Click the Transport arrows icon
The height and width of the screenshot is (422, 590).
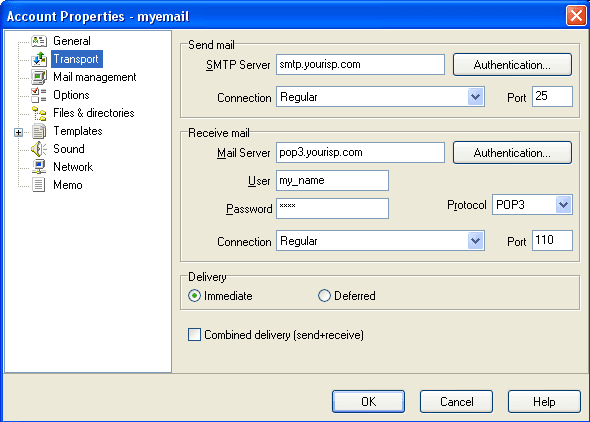pyautogui.click(x=39, y=59)
